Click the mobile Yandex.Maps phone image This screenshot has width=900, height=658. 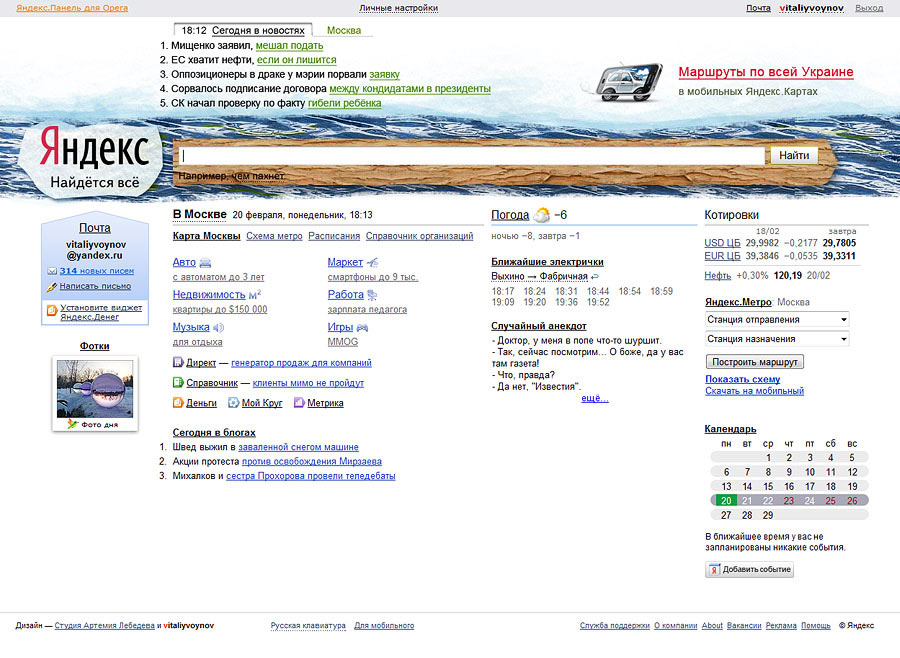click(627, 80)
